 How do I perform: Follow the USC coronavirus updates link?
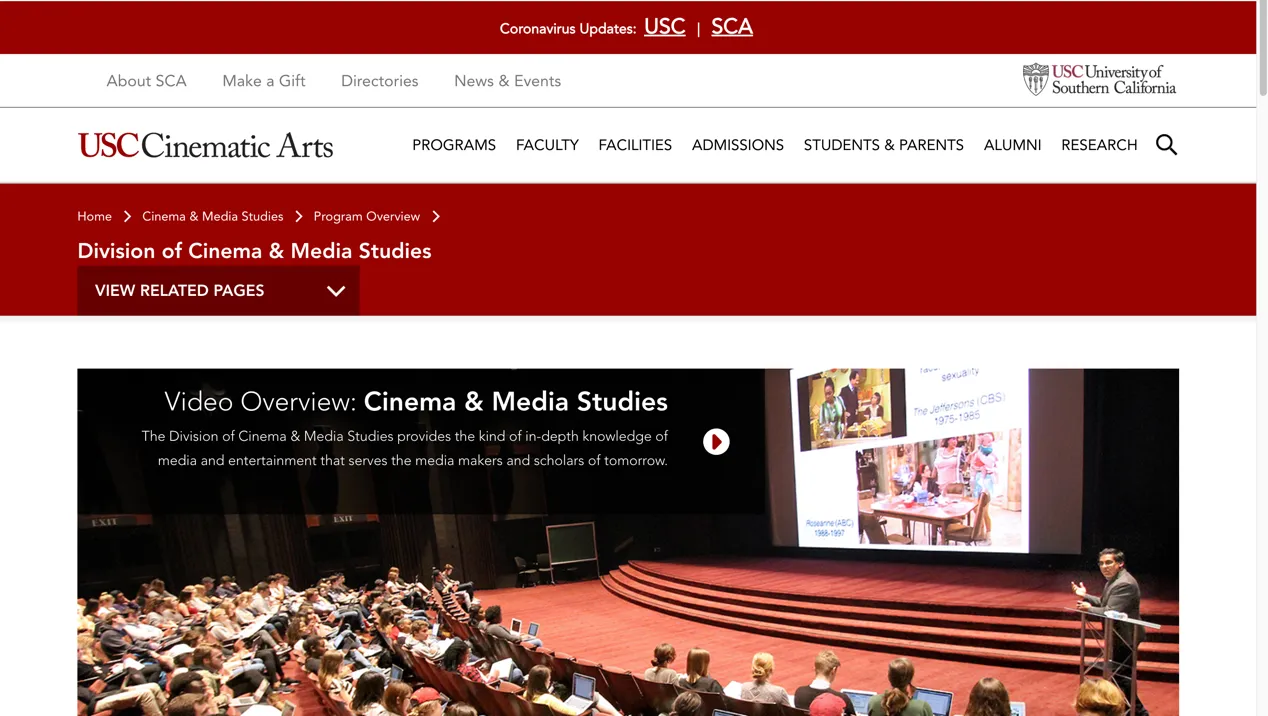point(664,27)
